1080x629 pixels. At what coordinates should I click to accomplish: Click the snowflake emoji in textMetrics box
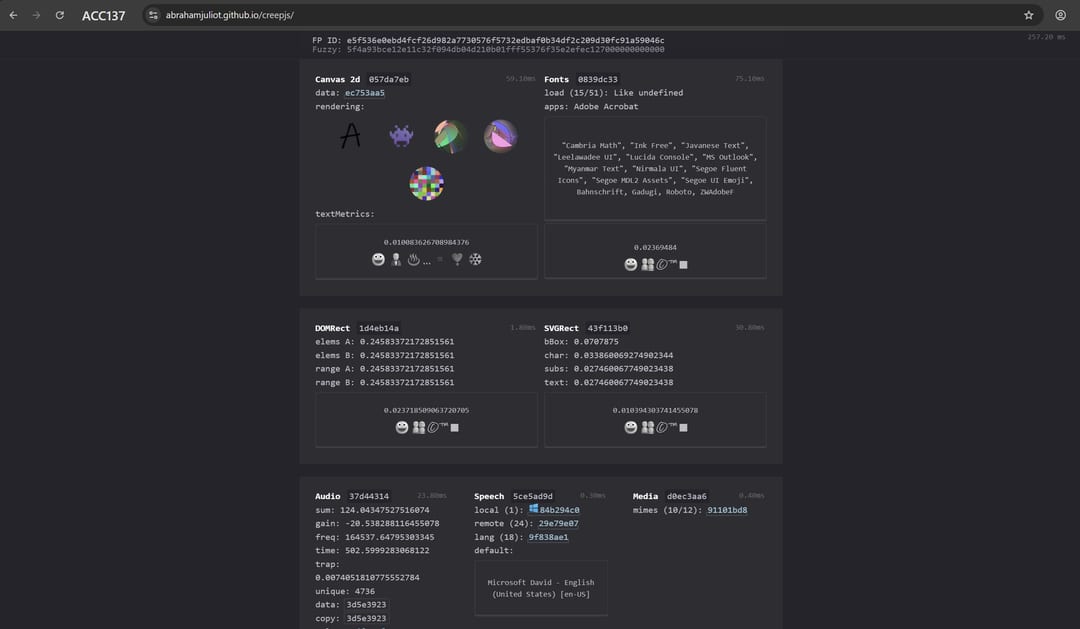pos(475,260)
